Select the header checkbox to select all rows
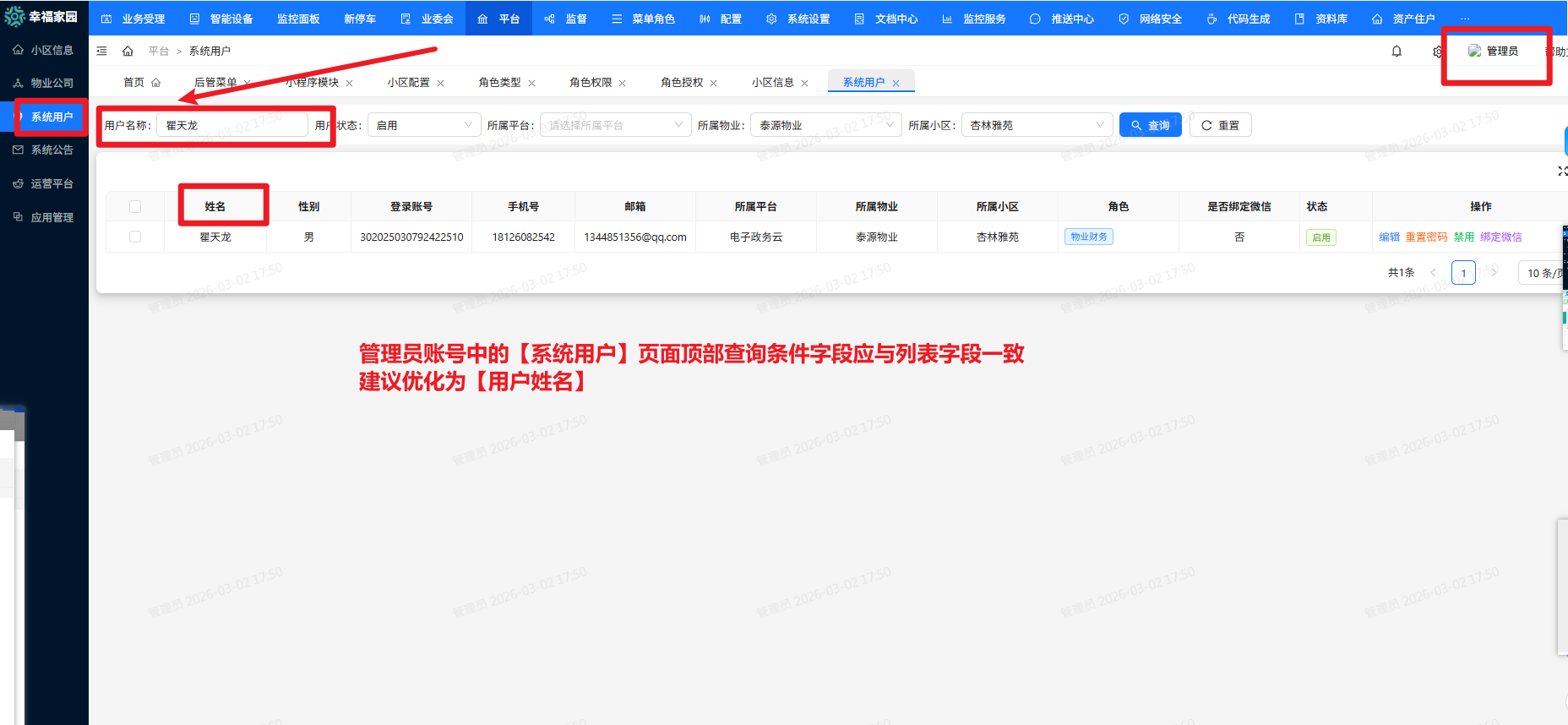 pyautogui.click(x=135, y=207)
